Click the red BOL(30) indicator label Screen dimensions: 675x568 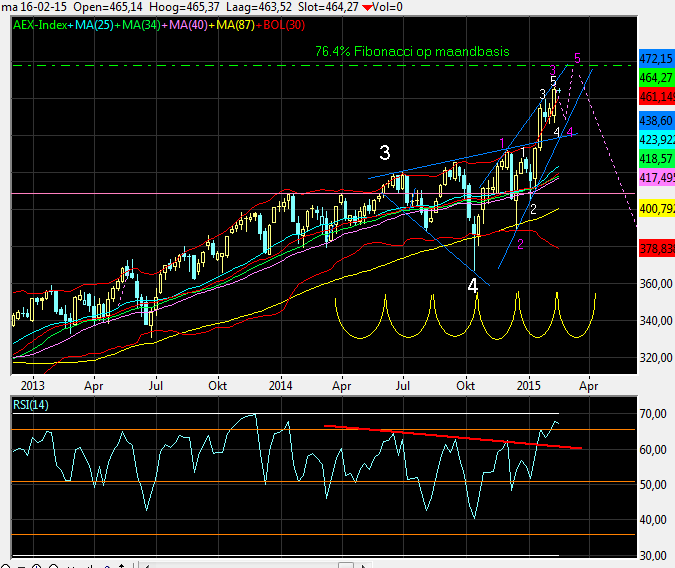coord(279,23)
